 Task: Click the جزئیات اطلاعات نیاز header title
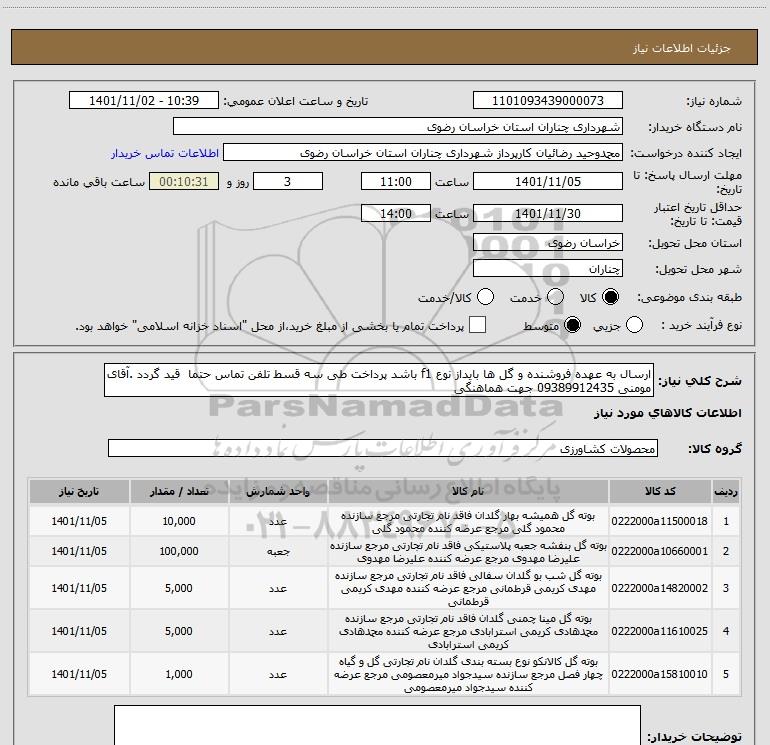pos(681,48)
